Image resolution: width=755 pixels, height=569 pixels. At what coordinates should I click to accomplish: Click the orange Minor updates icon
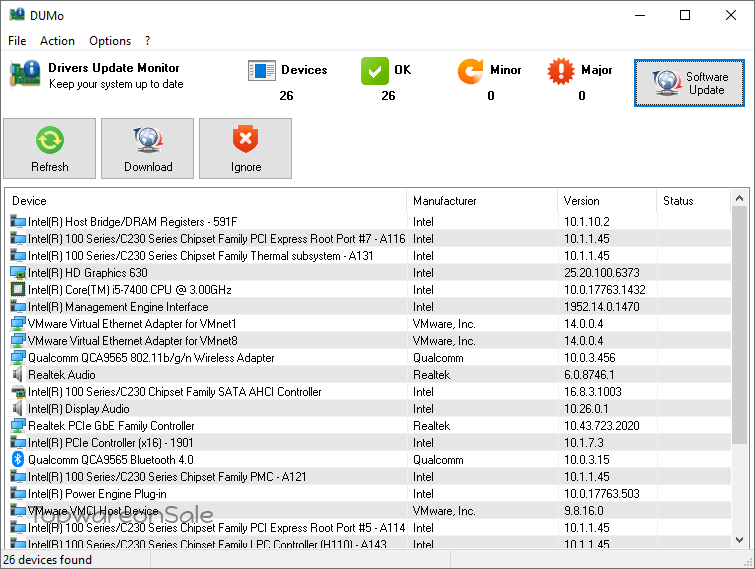point(470,71)
